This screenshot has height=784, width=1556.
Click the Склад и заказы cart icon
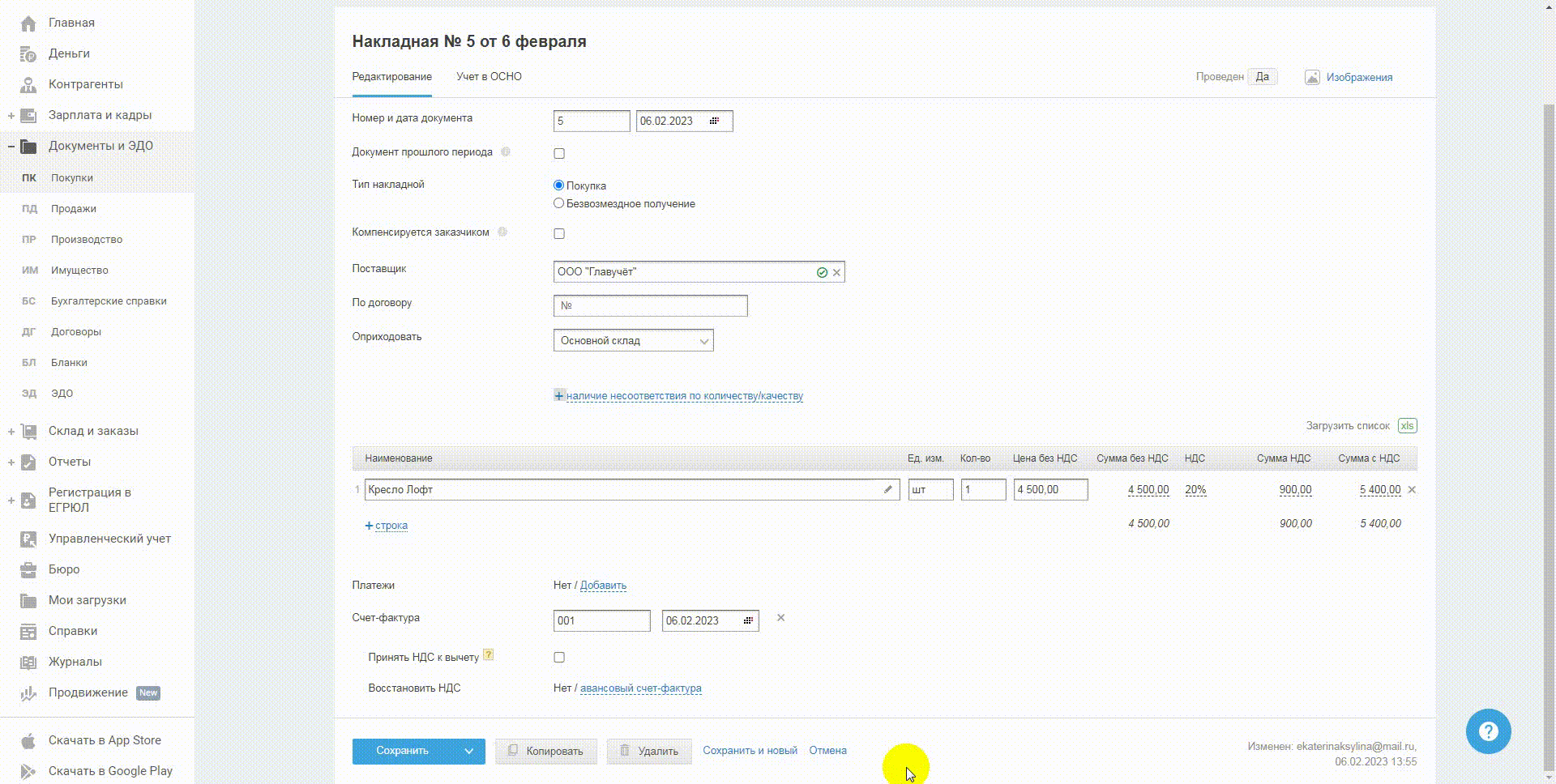pyautogui.click(x=28, y=432)
